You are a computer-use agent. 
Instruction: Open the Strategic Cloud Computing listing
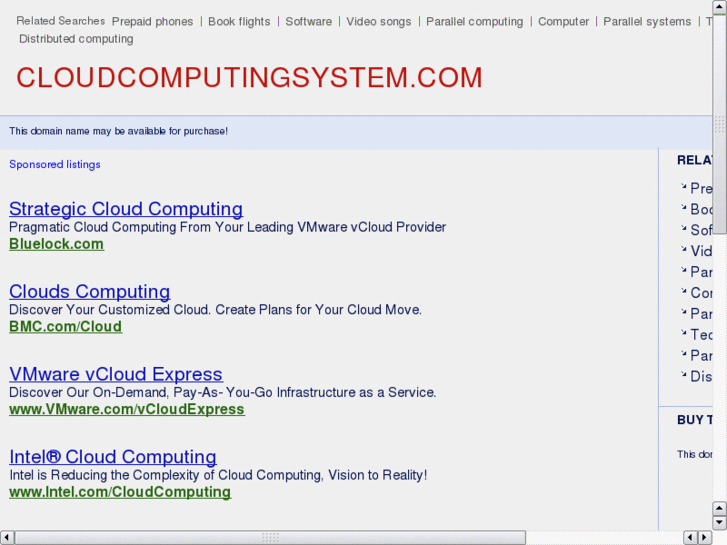pyautogui.click(x=126, y=209)
